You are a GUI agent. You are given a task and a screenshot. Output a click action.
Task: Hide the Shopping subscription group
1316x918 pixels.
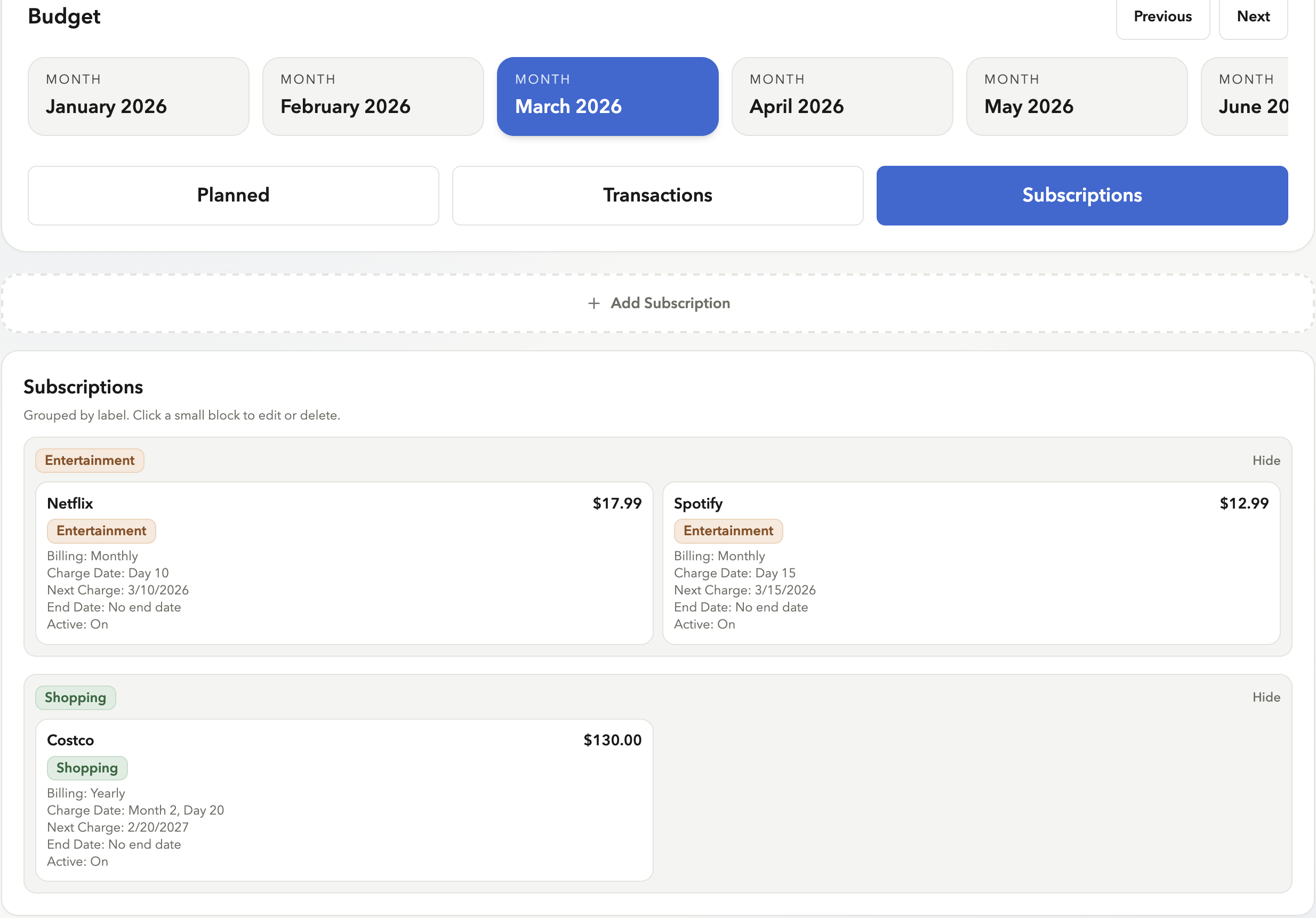(1266, 697)
